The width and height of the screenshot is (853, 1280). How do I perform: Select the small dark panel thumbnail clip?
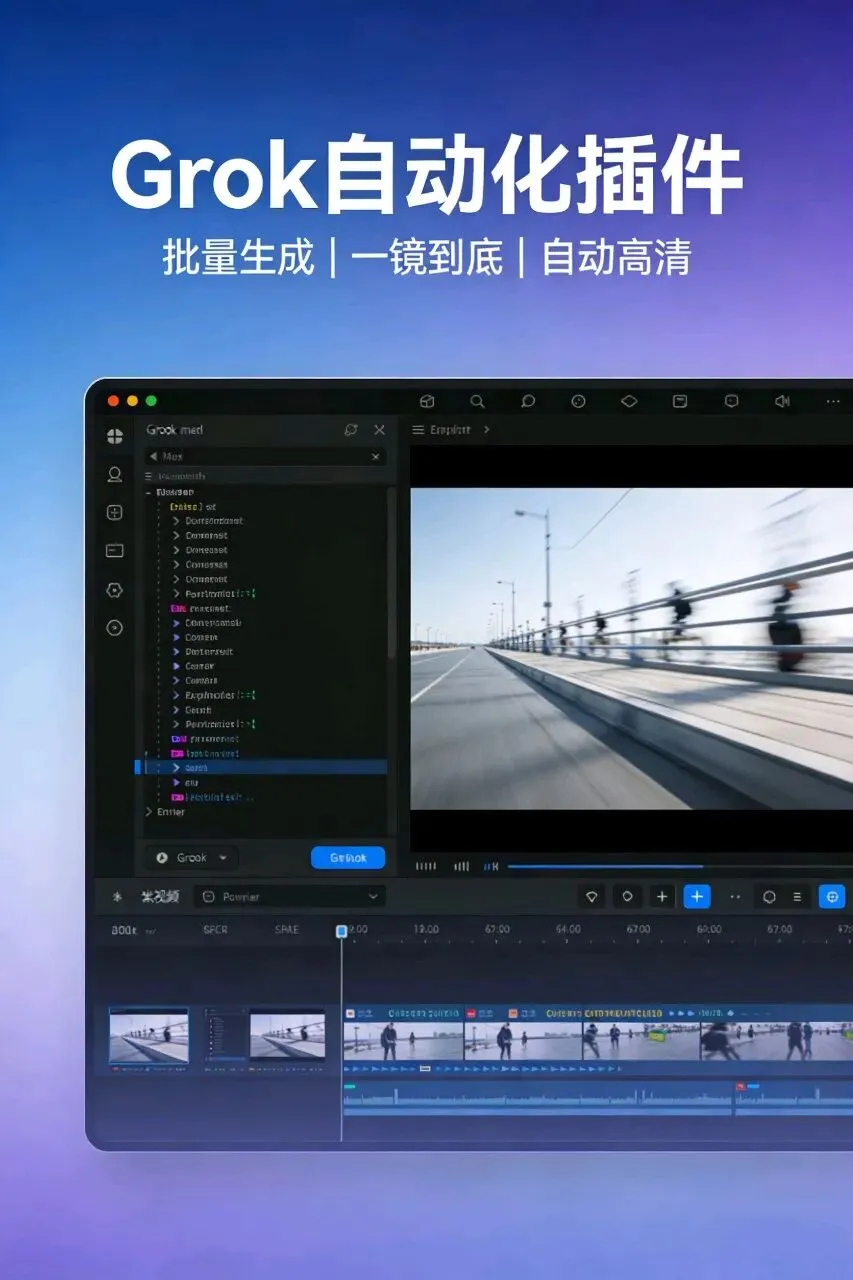click(x=225, y=1036)
